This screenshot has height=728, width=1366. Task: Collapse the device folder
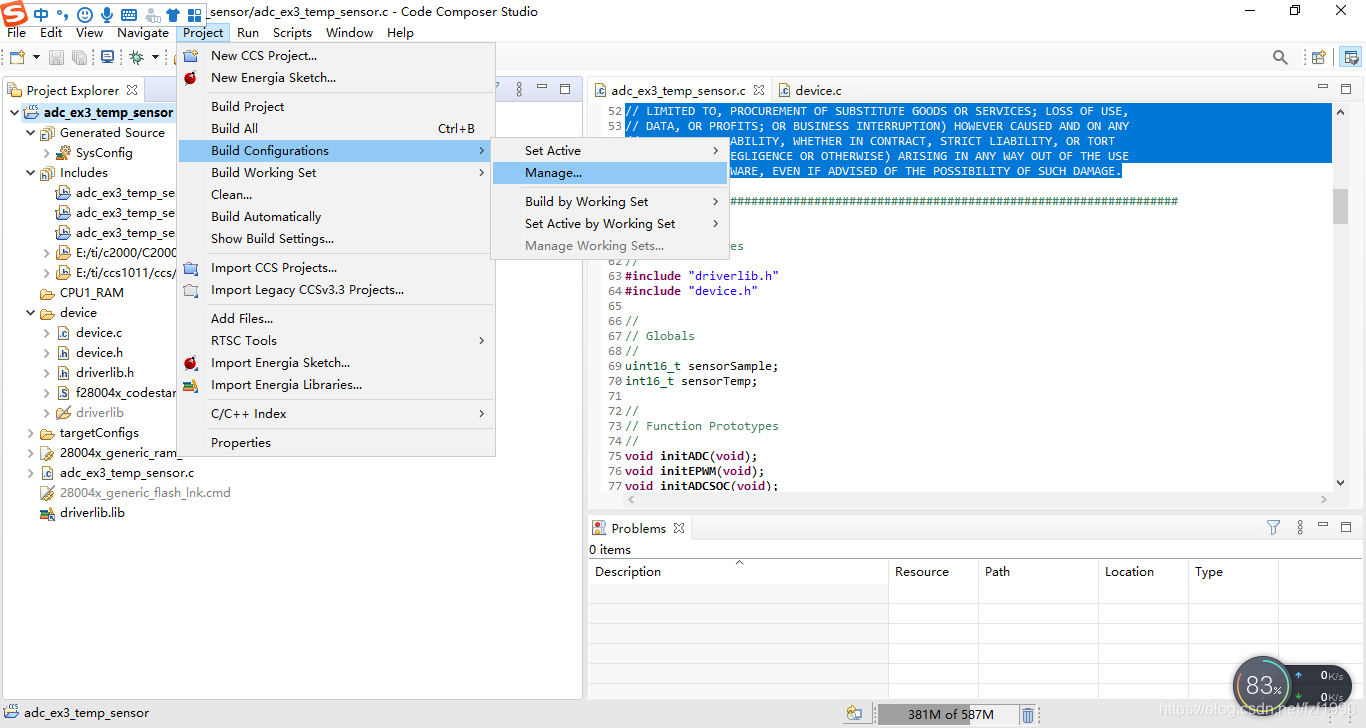click(x=30, y=313)
